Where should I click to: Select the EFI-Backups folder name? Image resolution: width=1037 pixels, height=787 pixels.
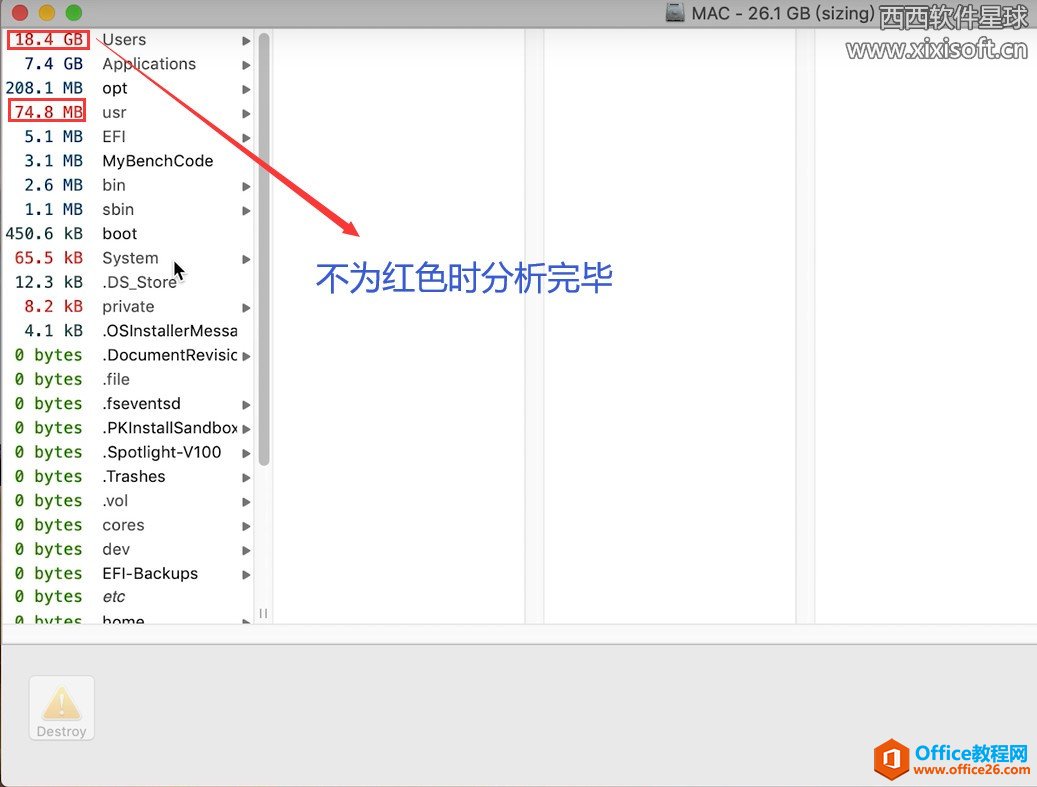pos(150,573)
